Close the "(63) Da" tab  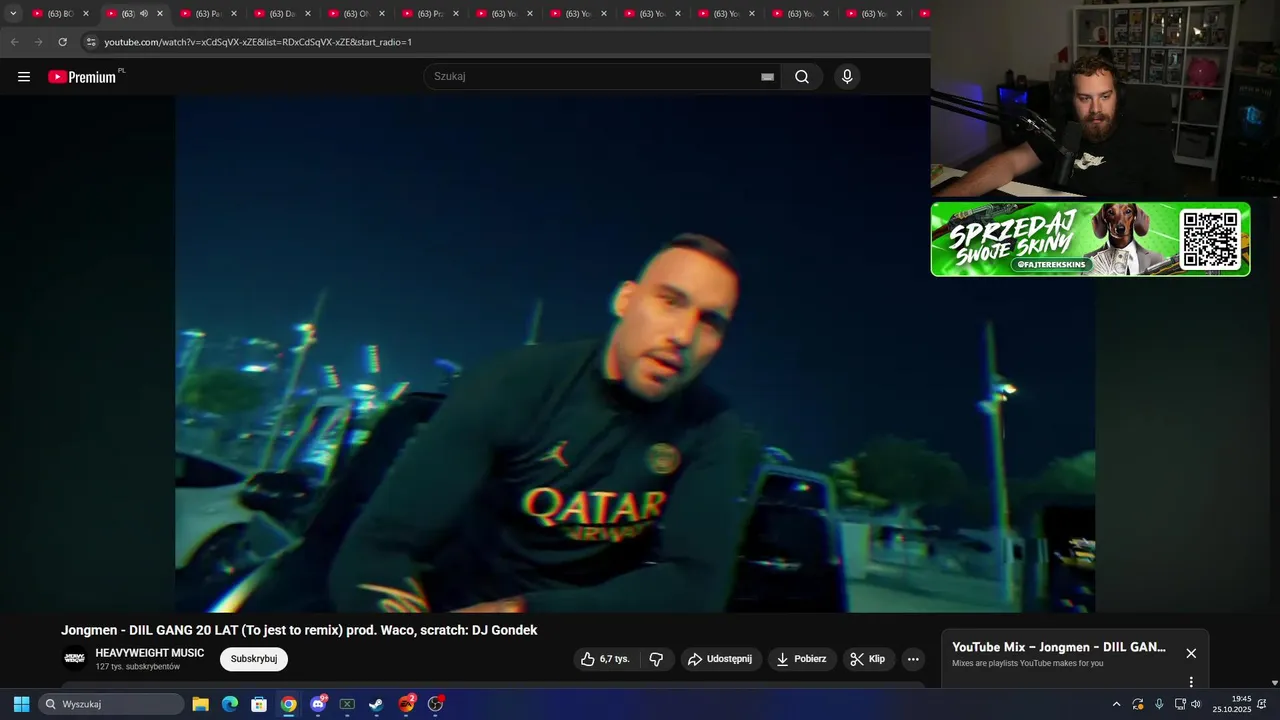click(x=308, y=14)
